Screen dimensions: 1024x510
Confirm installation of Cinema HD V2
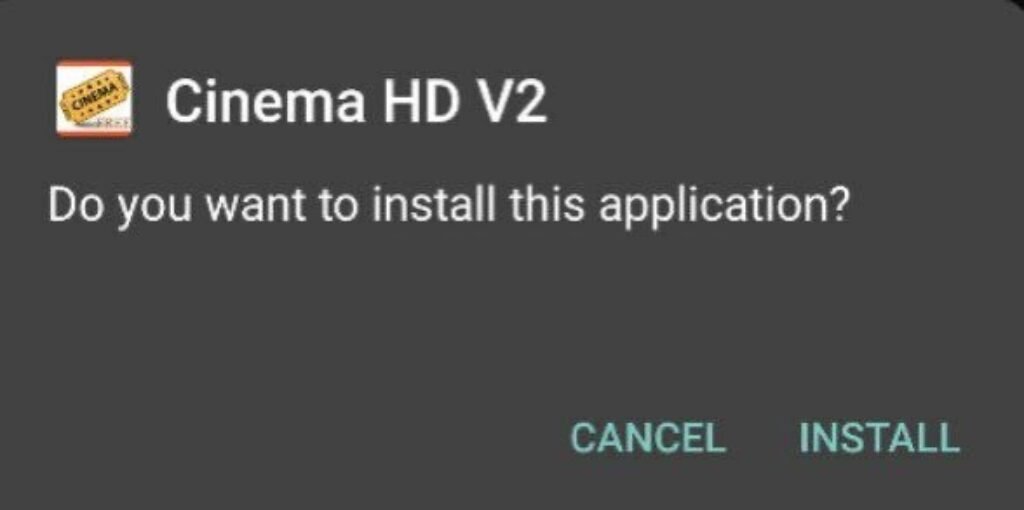pyautogui.click(x=879, y=437)
